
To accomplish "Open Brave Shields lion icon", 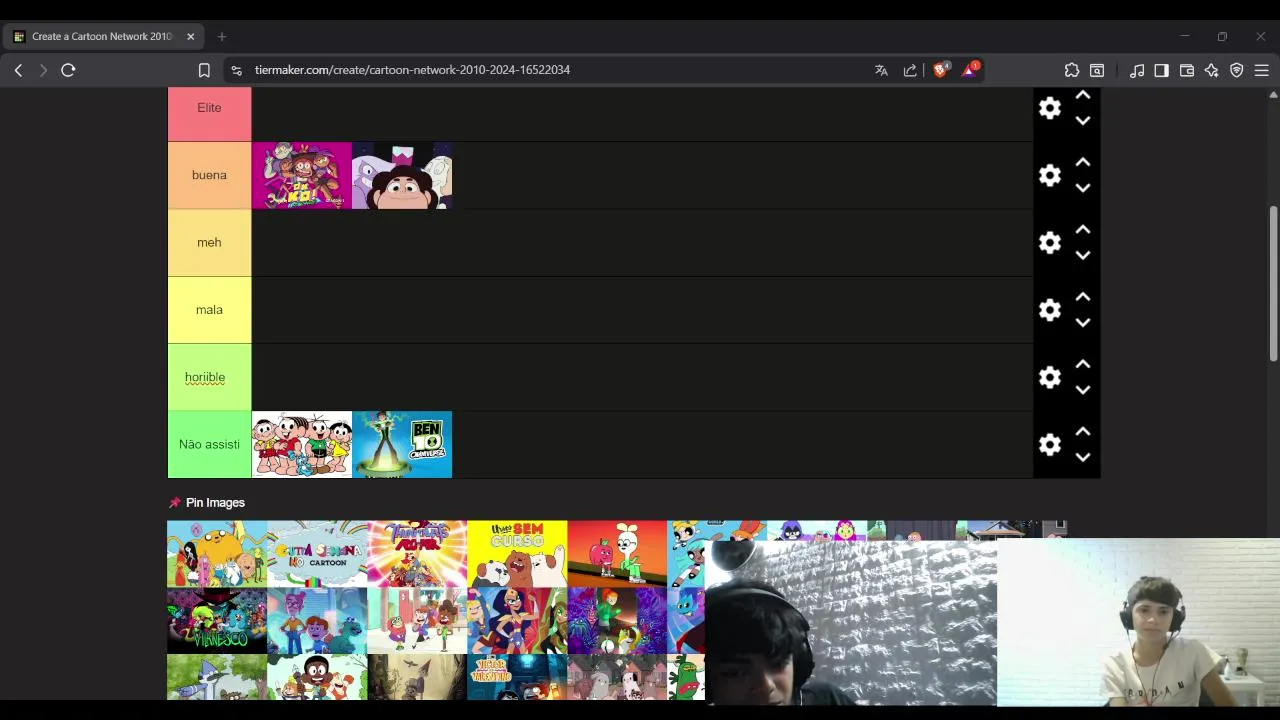I will coord(940,70).
